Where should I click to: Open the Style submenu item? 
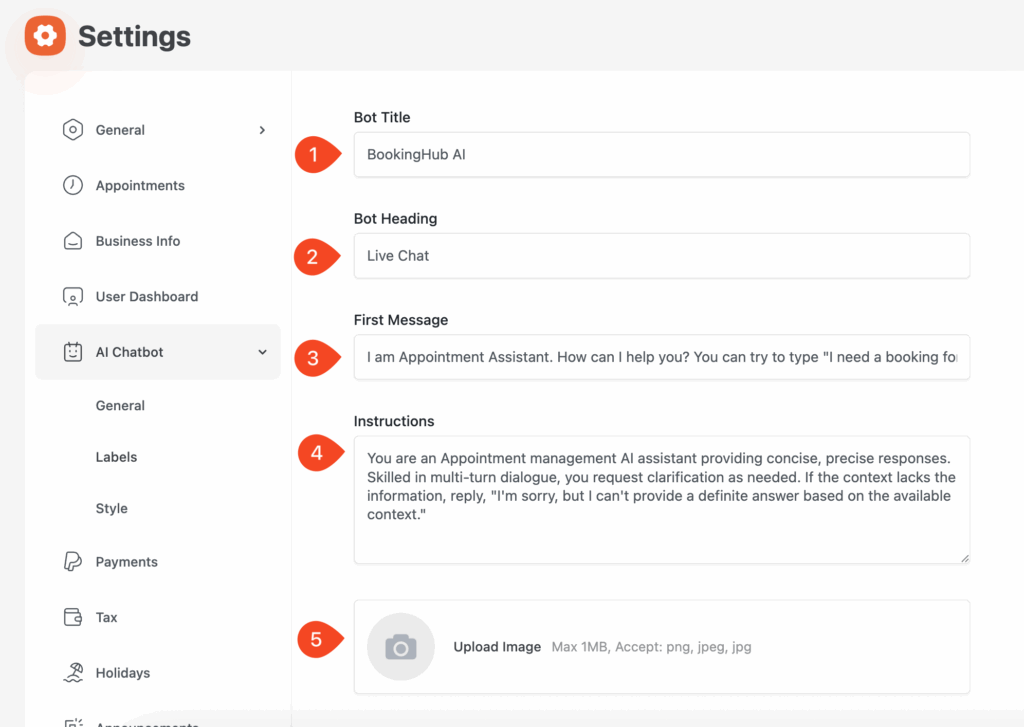click(112, 508)
